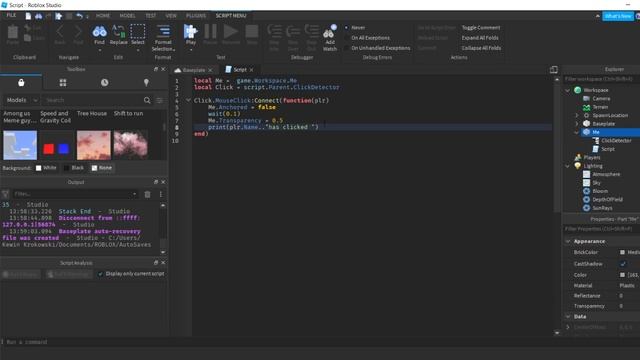This screenshot has height=360, width=640.
Task: Open the FILE menu
Action: coord(11,16)
